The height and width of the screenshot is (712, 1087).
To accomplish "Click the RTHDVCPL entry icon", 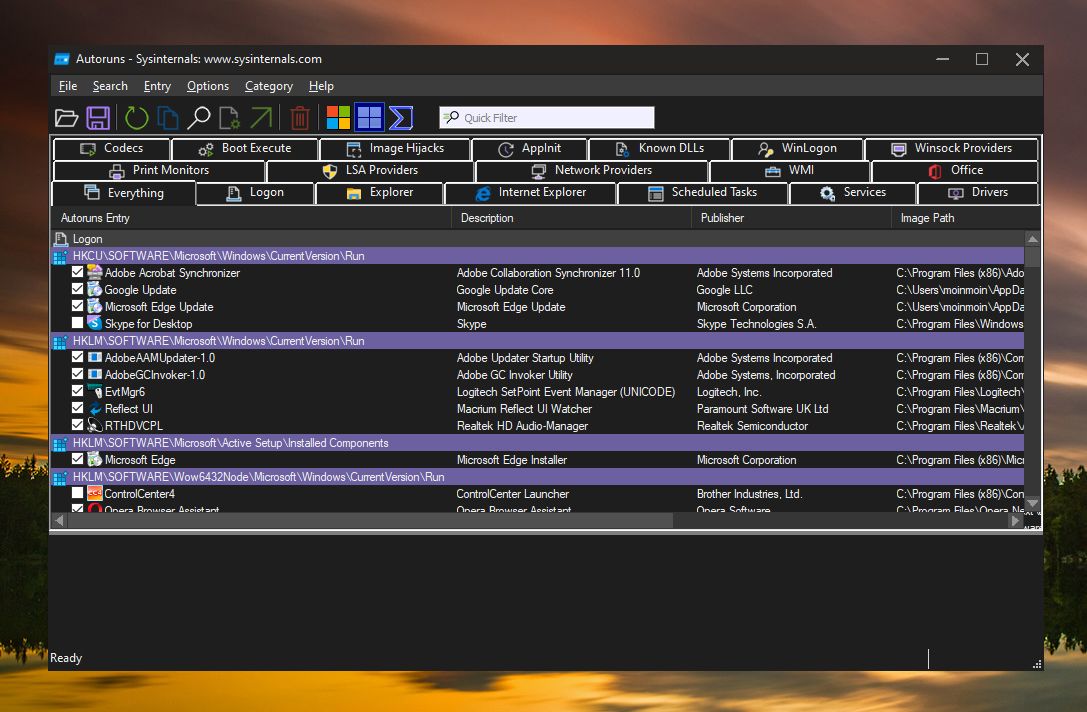I will coord(95,426).
